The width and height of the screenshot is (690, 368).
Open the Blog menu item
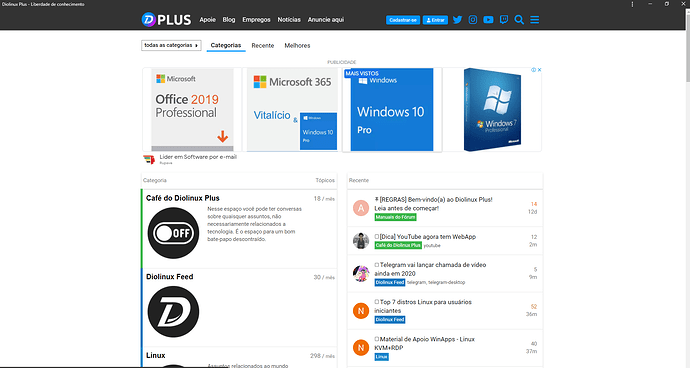[x=229, y=20]
